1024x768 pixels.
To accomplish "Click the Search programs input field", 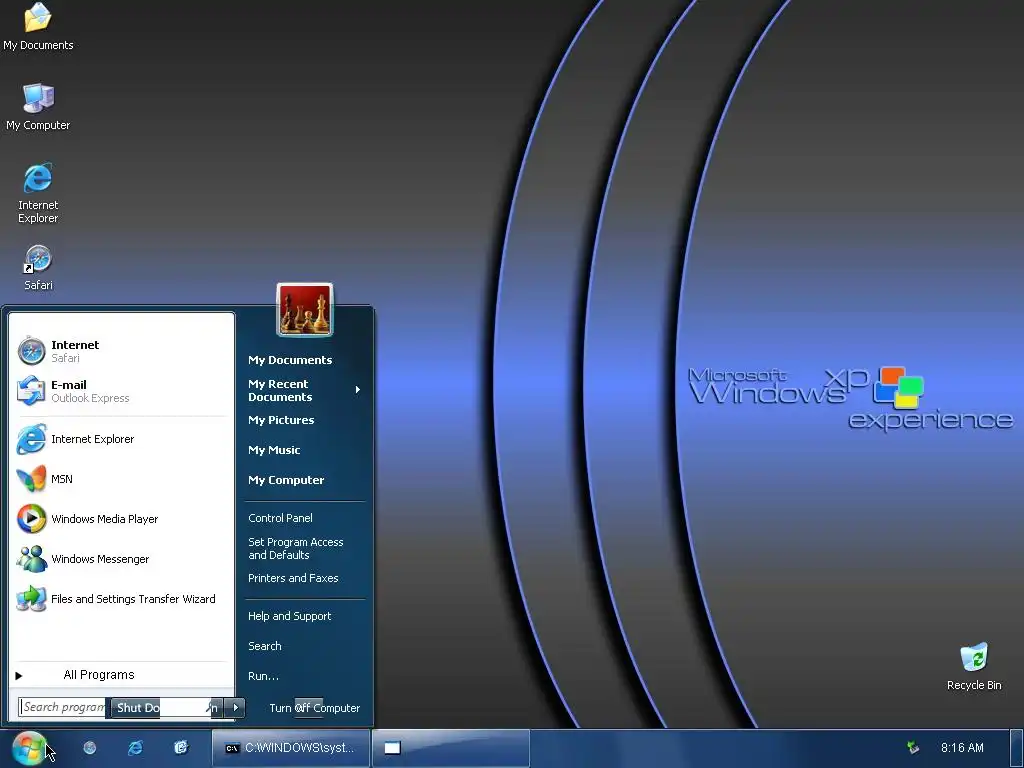I will (61, 707).
